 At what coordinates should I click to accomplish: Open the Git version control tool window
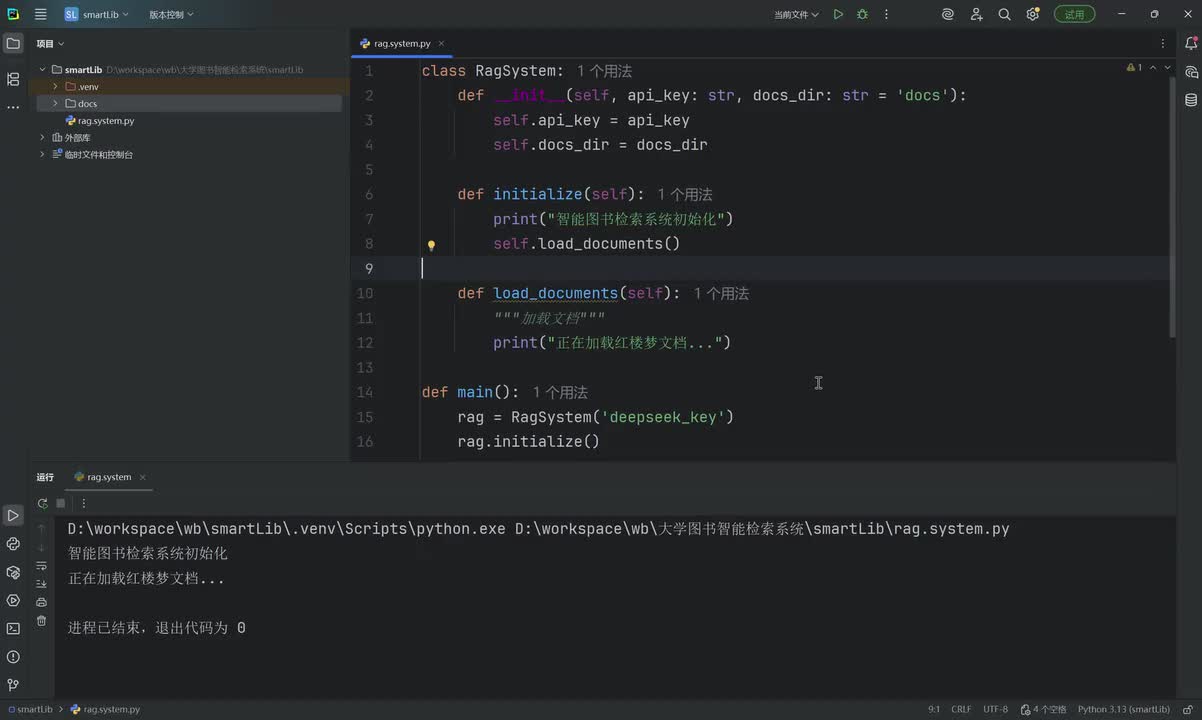coord(13,685)
